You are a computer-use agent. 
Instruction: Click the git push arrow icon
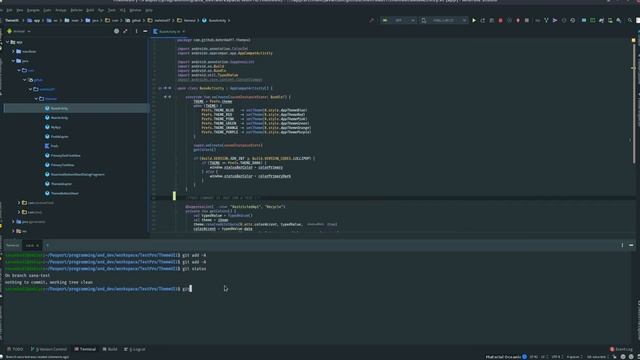pos(555,20)
